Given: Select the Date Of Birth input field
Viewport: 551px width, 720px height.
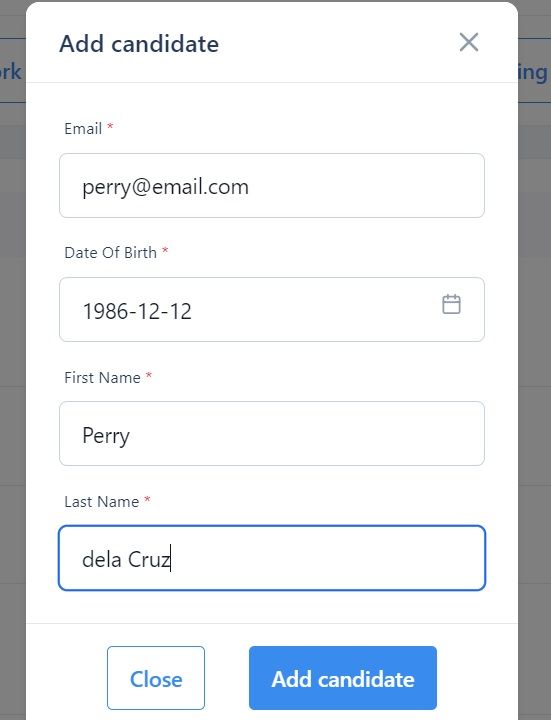Looking at the screenshot, I should [272, 309].
